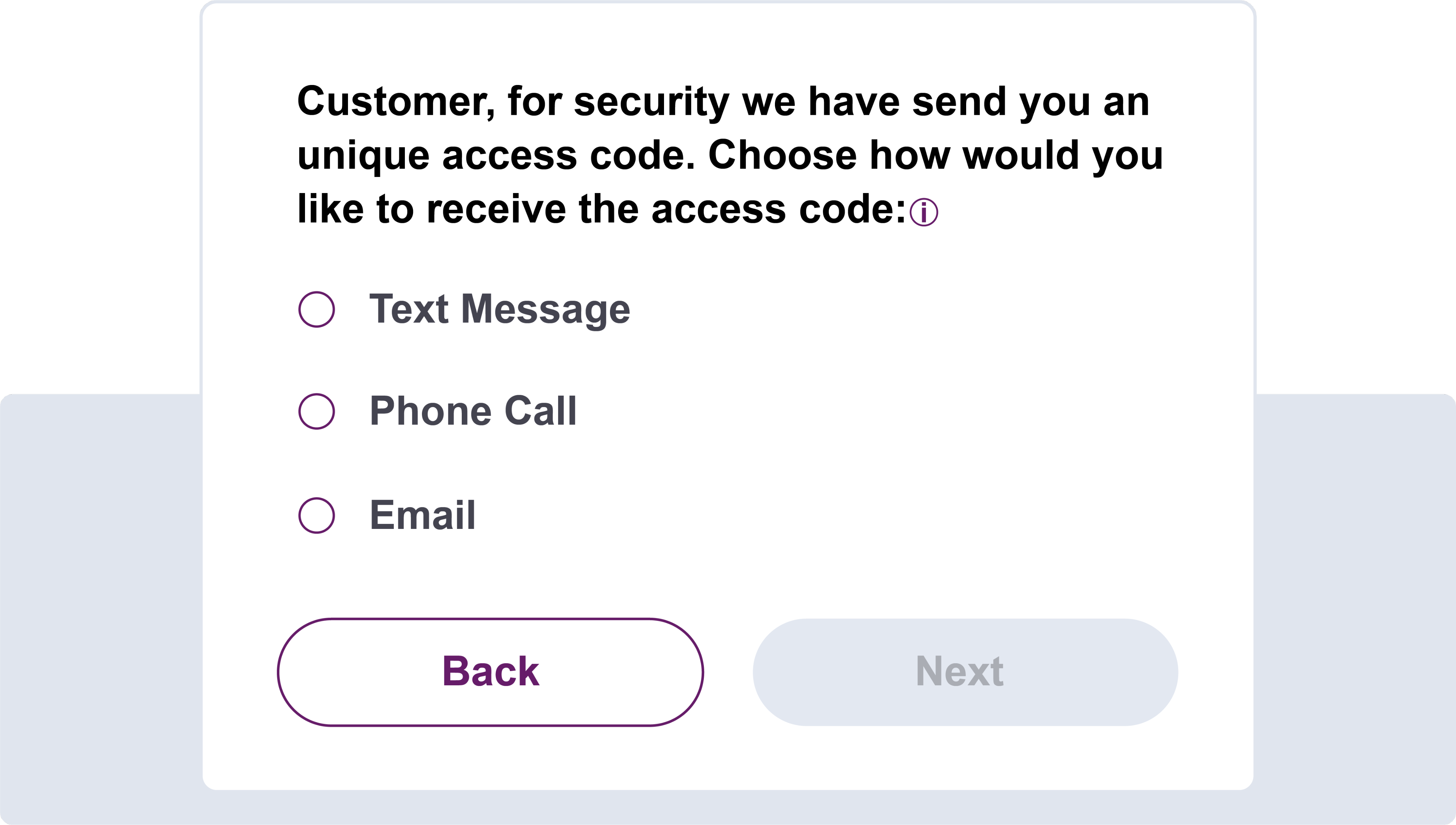Click the word "Choose" in the heading

click(x=782, y=156)
